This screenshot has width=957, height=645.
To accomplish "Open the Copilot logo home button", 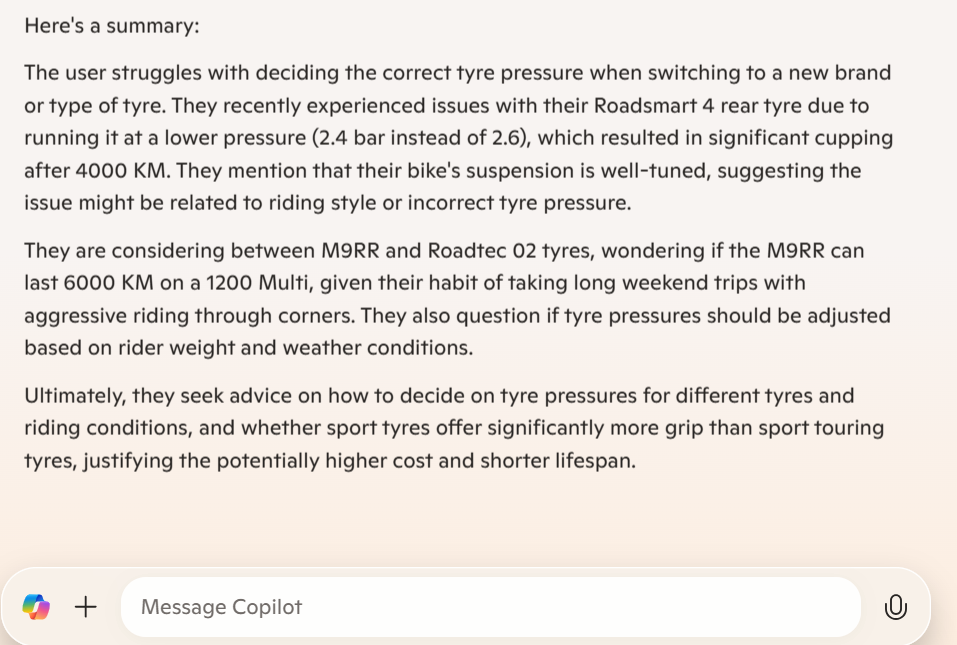I will click(36, 606).
